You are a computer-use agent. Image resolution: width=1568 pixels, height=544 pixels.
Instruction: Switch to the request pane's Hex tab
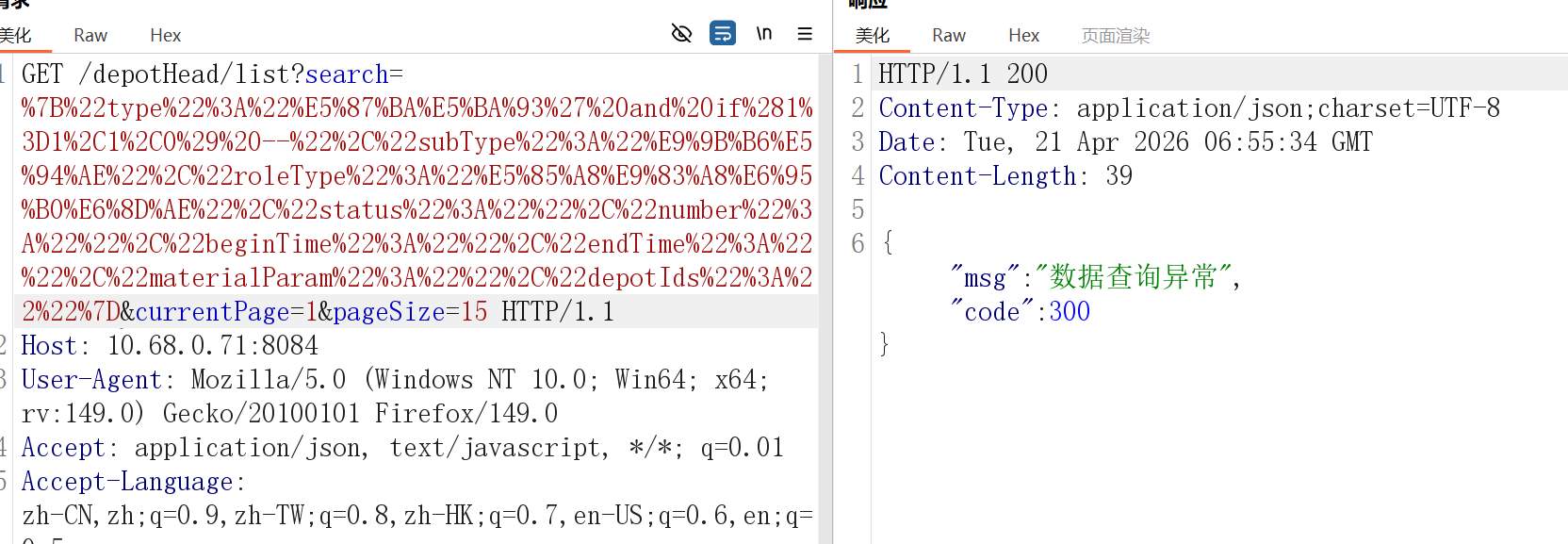(x=165, y=35)
